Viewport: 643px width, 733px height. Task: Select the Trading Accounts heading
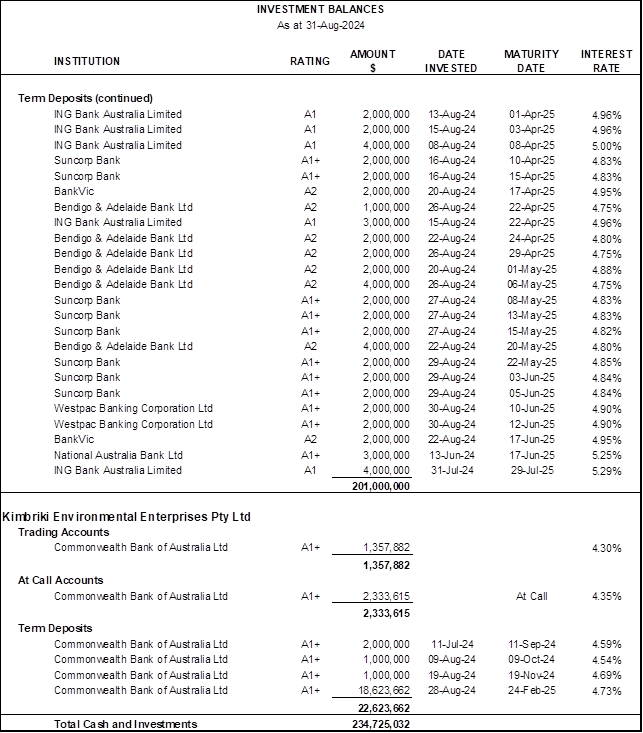64,532
